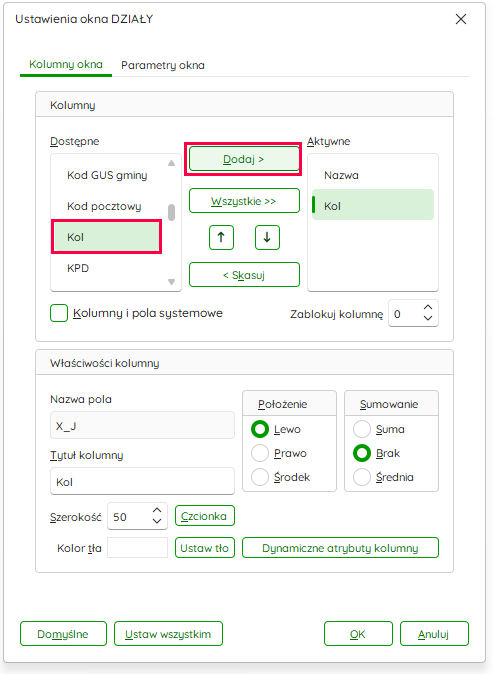Increase Szerokość value with up arrow
The image size is (493, 674).
tap(157, 510)
